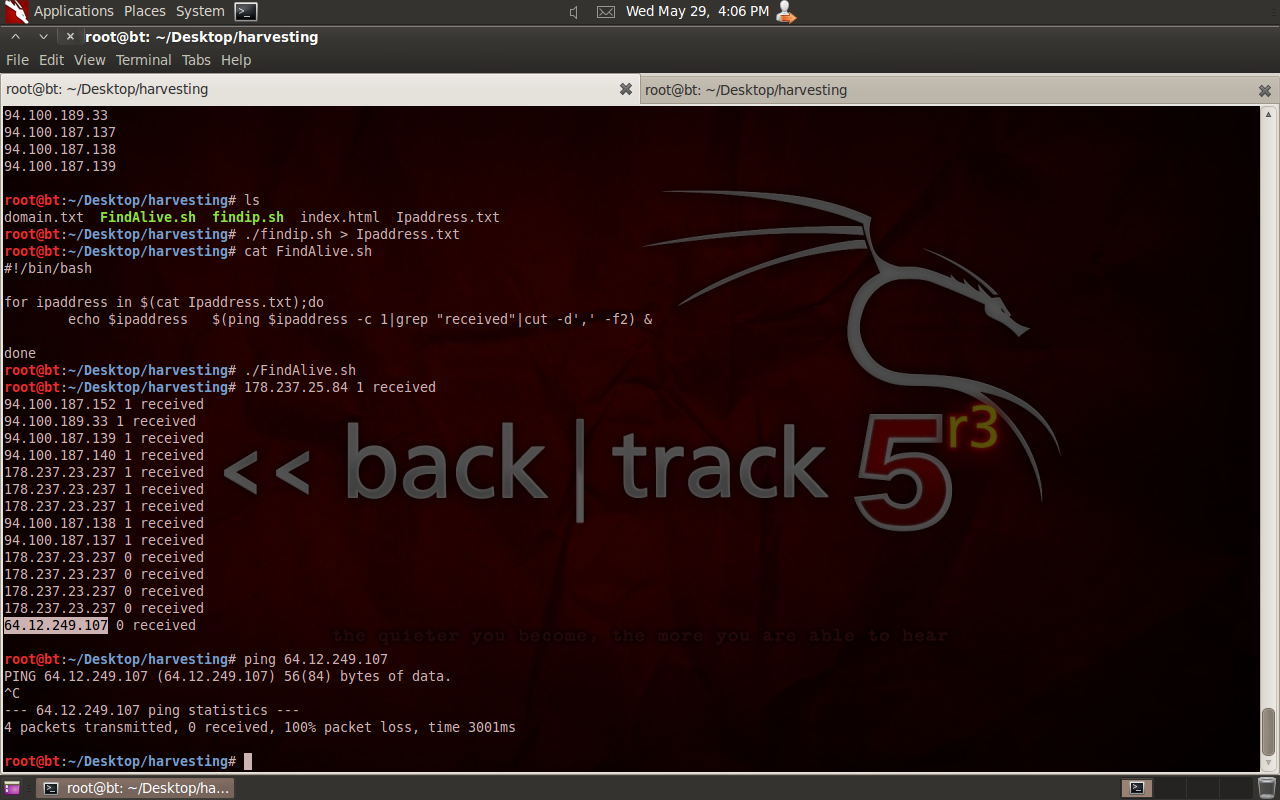The height and width of the screenshot is (800, 1280).
Task: Open the BackTrack Applications menu icon
Action: [x=16, y=12]
